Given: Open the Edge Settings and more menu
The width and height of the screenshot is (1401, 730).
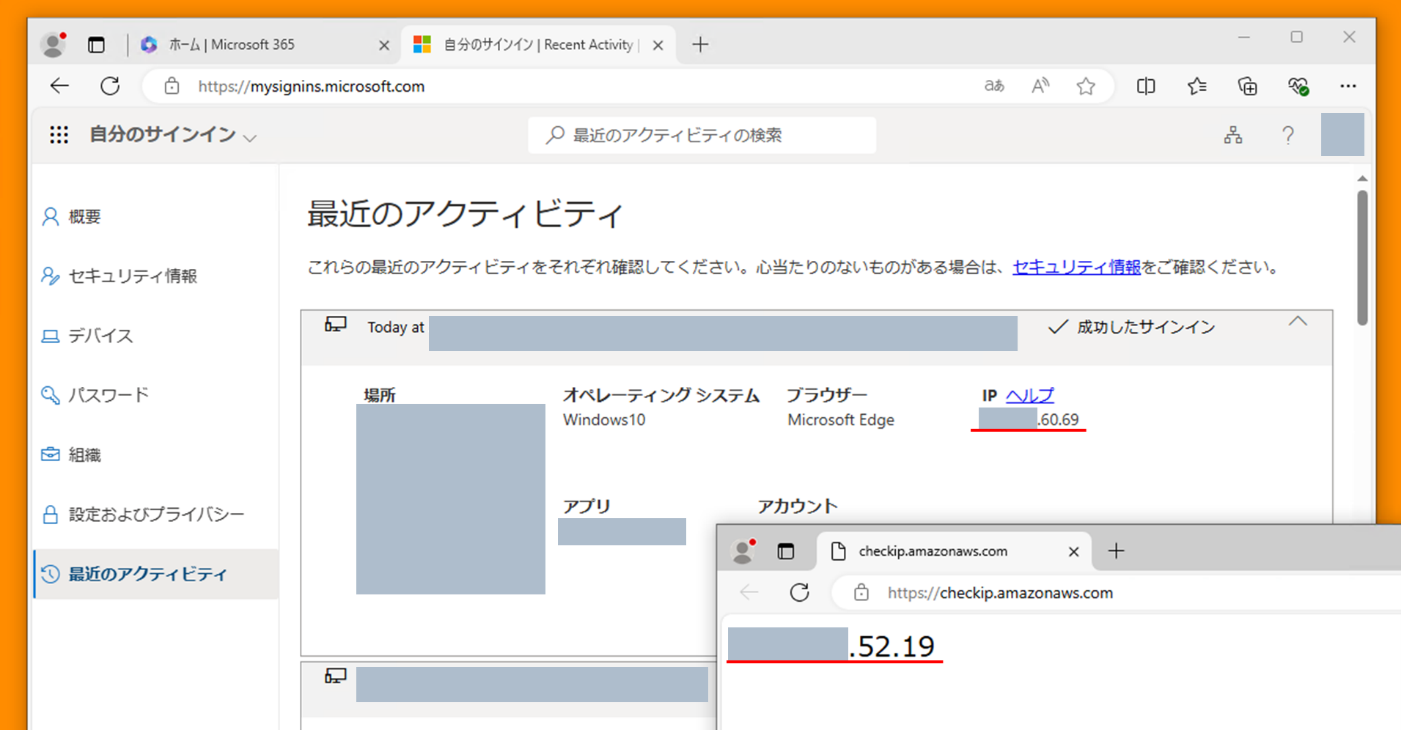Looking at the screenshot, I should point(1348,86).
